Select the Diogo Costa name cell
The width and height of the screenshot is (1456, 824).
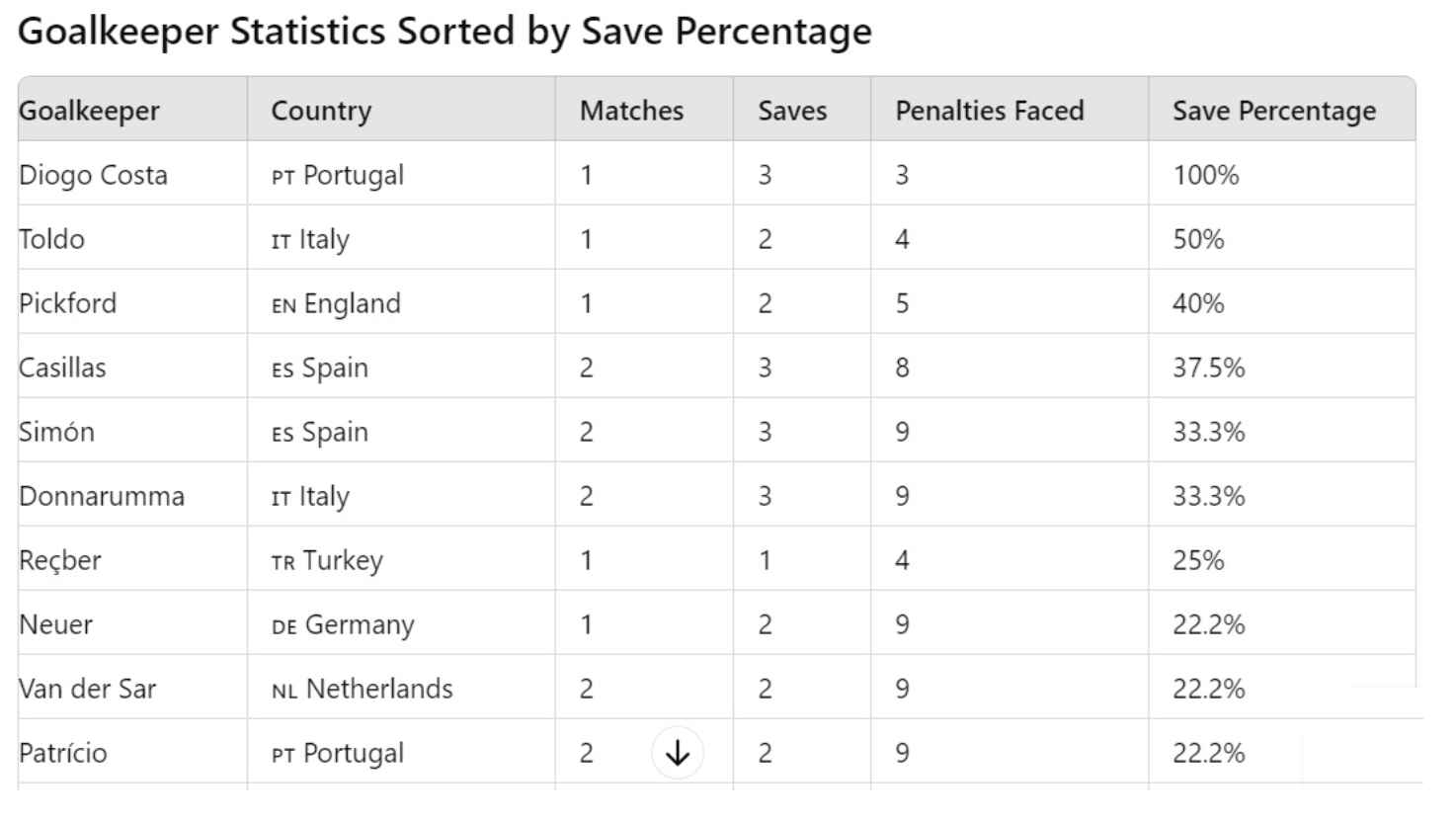[93, 175]
